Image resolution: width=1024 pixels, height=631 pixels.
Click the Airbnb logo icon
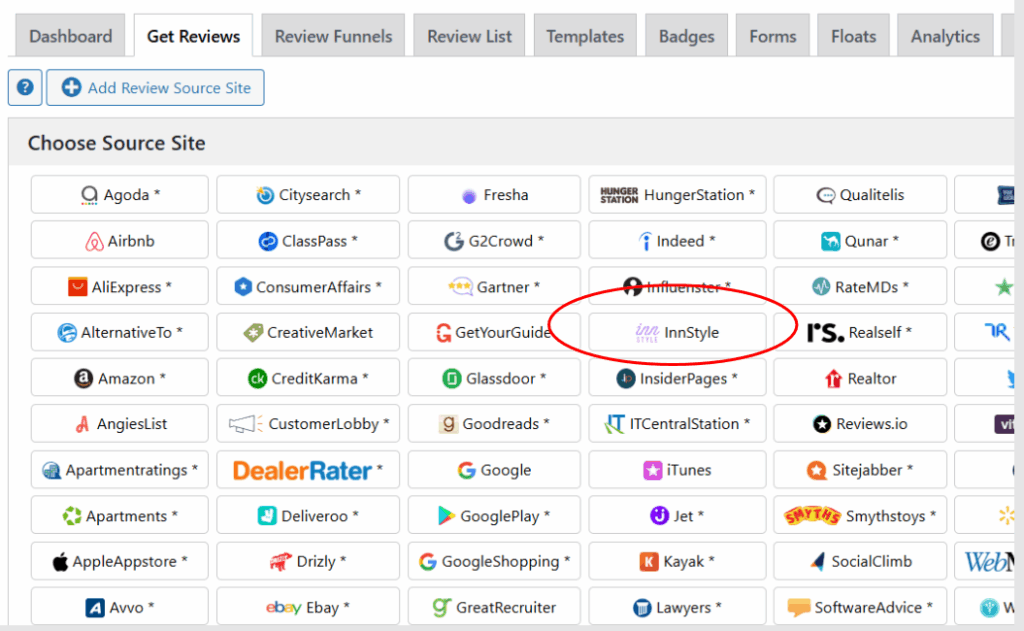(x=94, y=241)
